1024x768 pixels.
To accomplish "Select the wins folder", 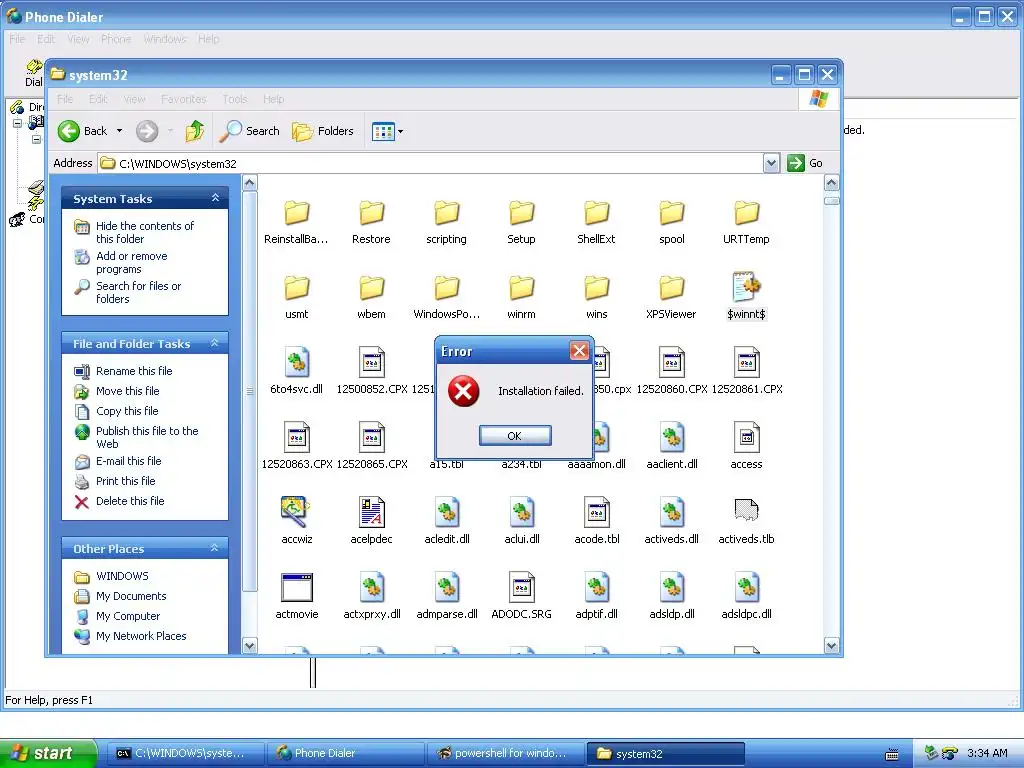I will [x=596, y=297].
